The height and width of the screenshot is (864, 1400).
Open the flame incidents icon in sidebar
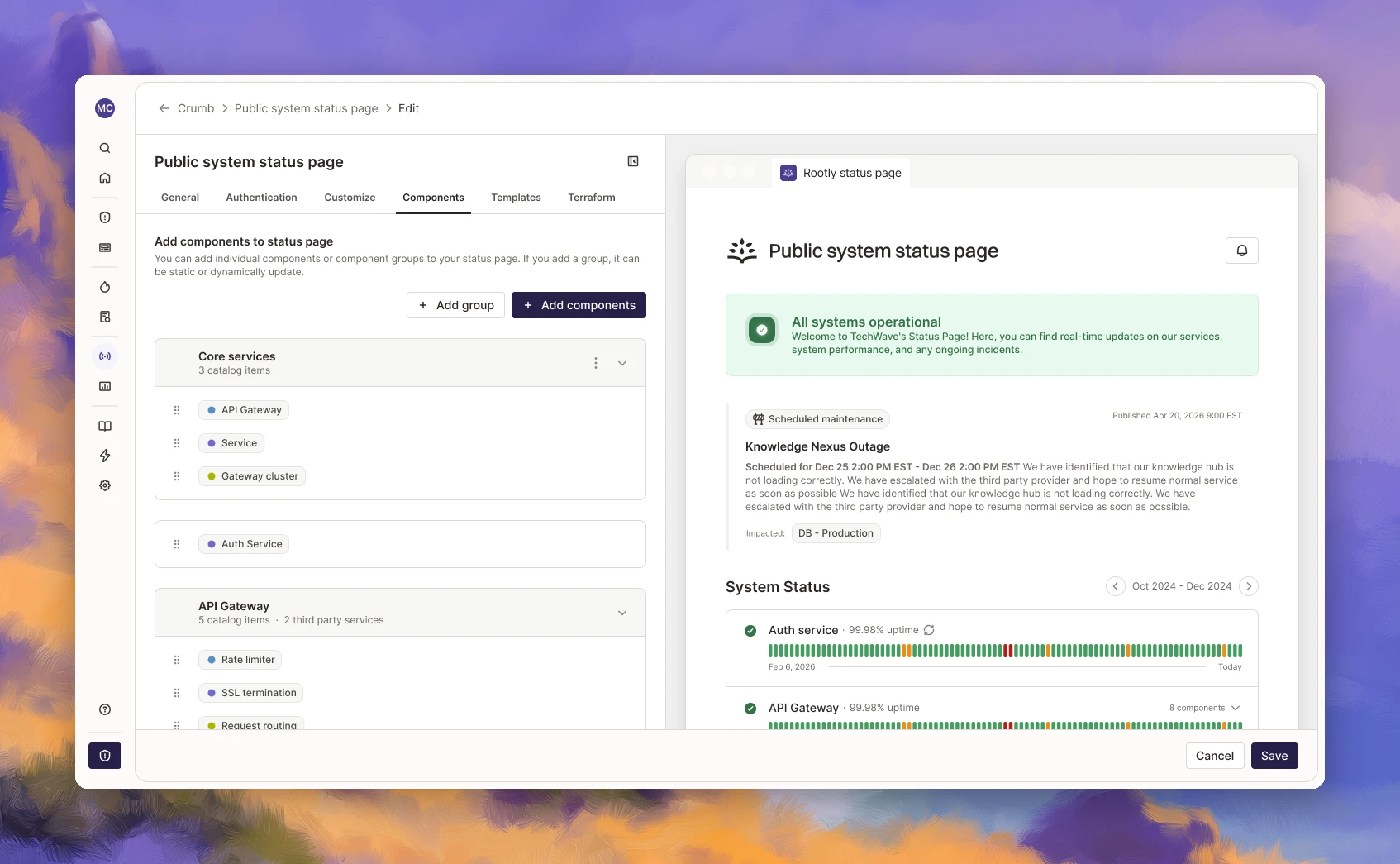[105, 287]
